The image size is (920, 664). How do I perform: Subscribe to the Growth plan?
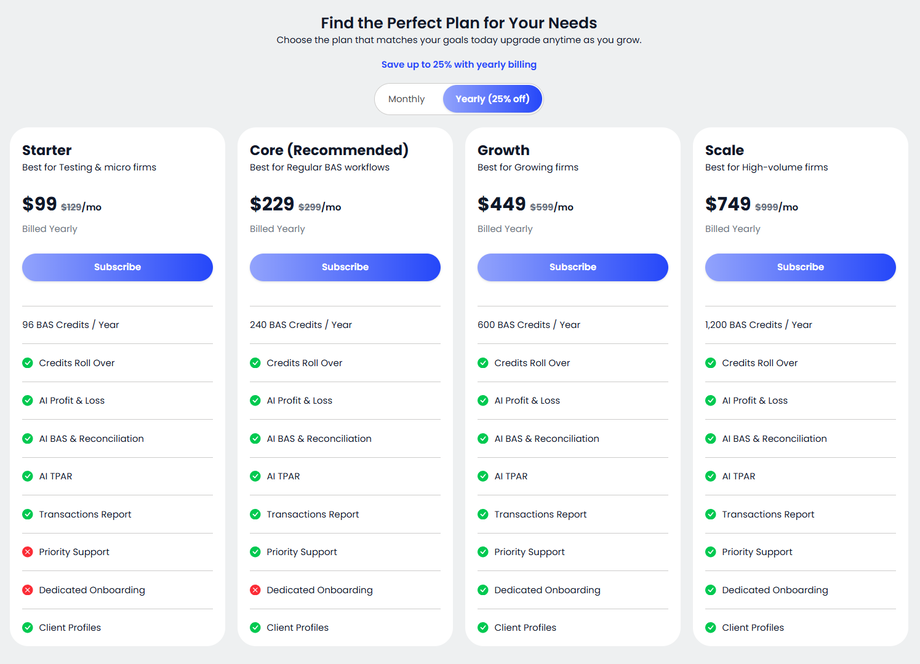tap(573, 267)
